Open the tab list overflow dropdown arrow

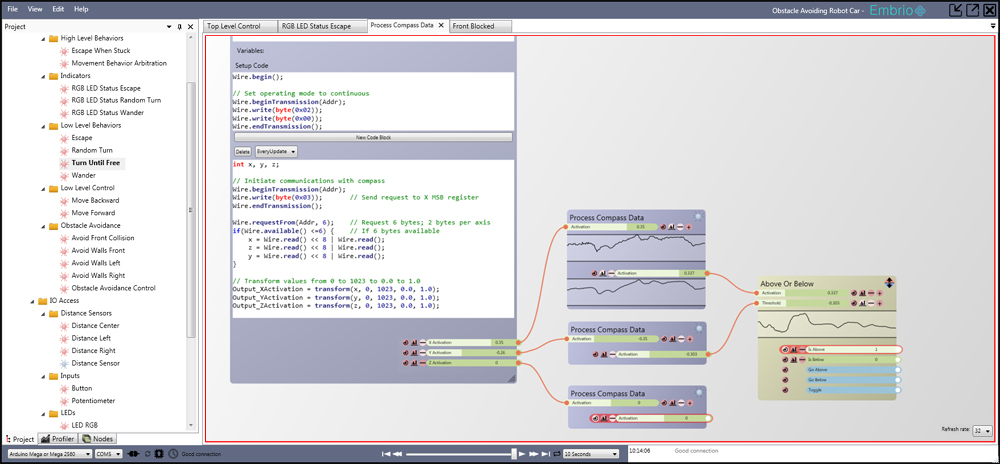click(x=993, y=26)
